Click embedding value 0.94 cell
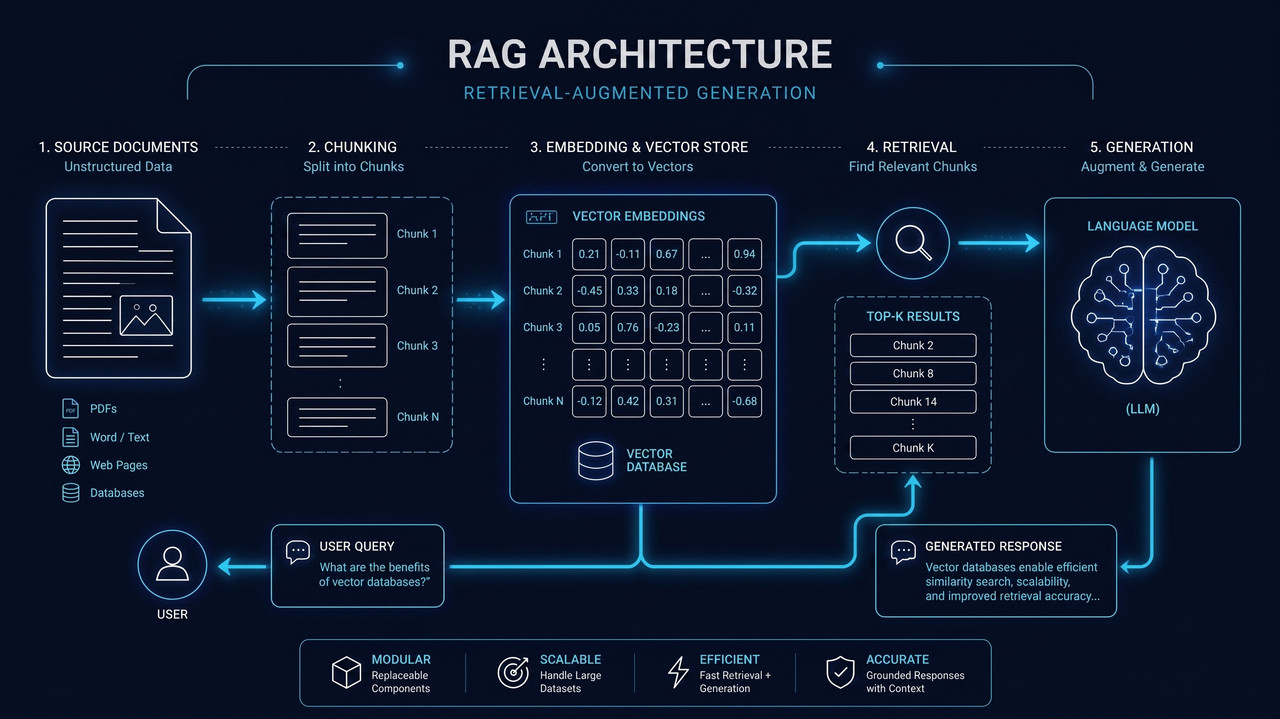This screenshot has width=1280, height=719. (x=744, y=254)
